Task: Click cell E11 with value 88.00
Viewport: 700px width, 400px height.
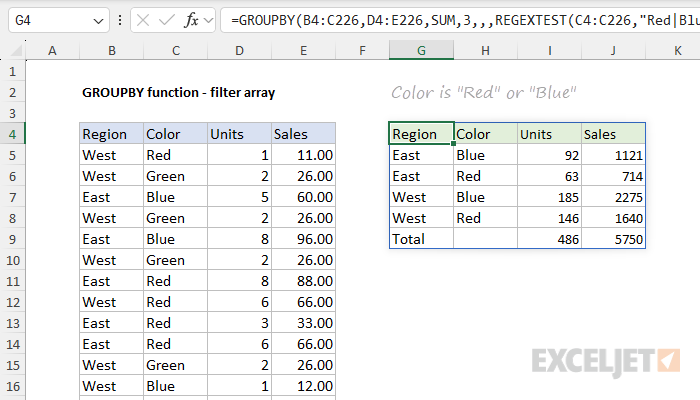Action: coord(304,281)
